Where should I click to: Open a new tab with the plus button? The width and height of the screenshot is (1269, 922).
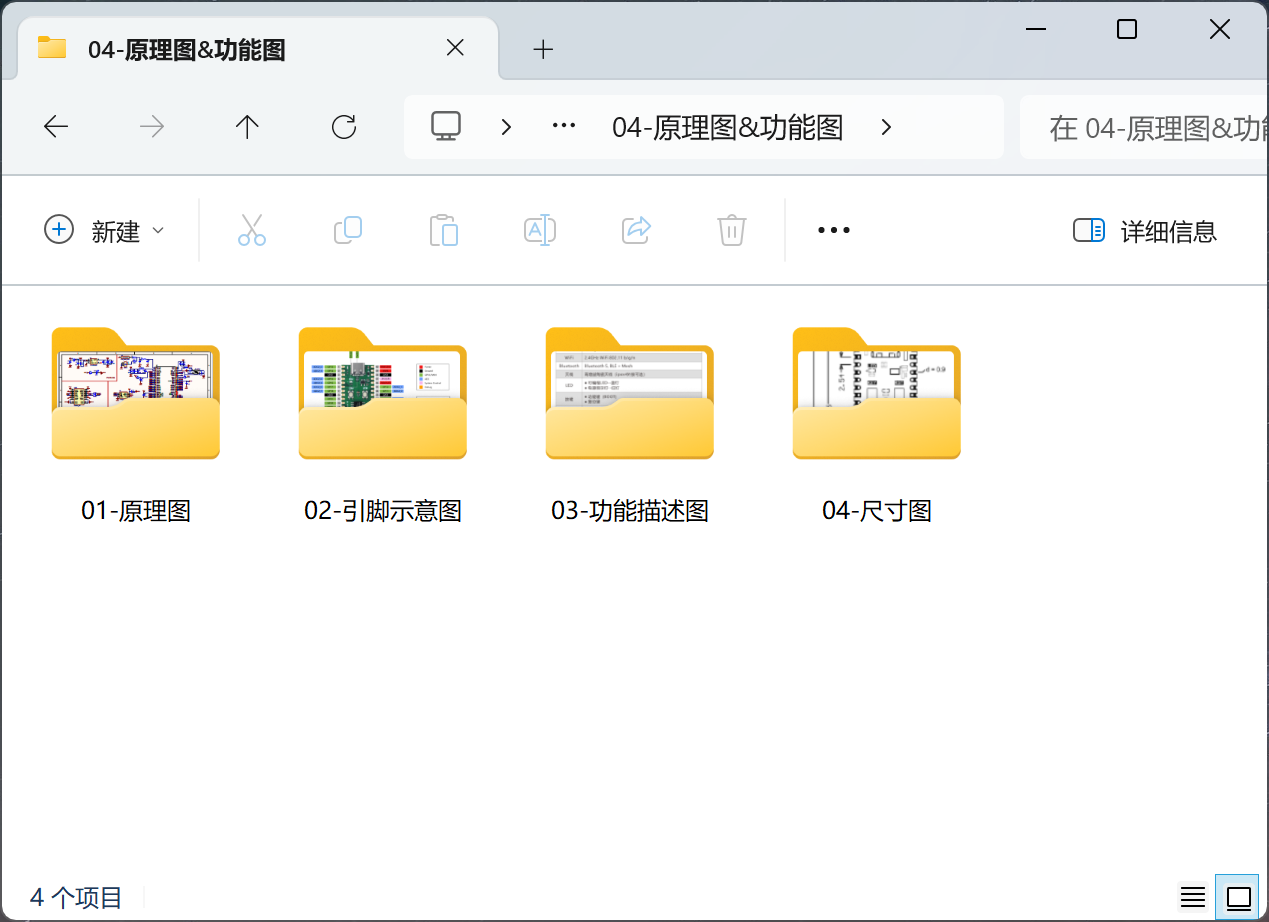click(x=543, y=48)
